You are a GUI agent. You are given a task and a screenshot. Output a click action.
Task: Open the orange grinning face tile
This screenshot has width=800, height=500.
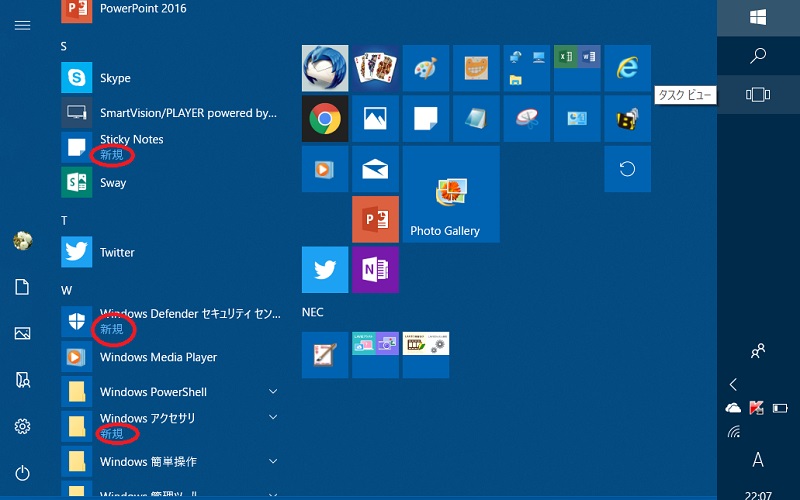pyautogui.click(x=477, y=68)
